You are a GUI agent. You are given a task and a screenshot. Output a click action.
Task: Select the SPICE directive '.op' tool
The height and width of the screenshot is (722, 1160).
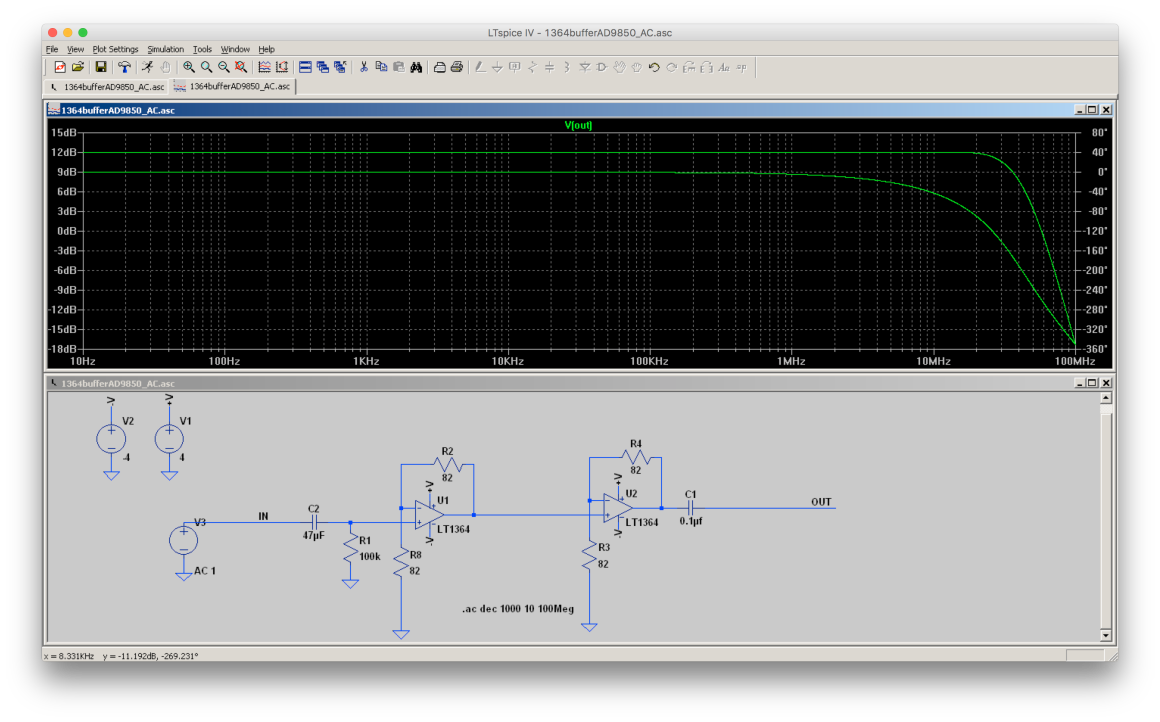click(x=742, y=67)
